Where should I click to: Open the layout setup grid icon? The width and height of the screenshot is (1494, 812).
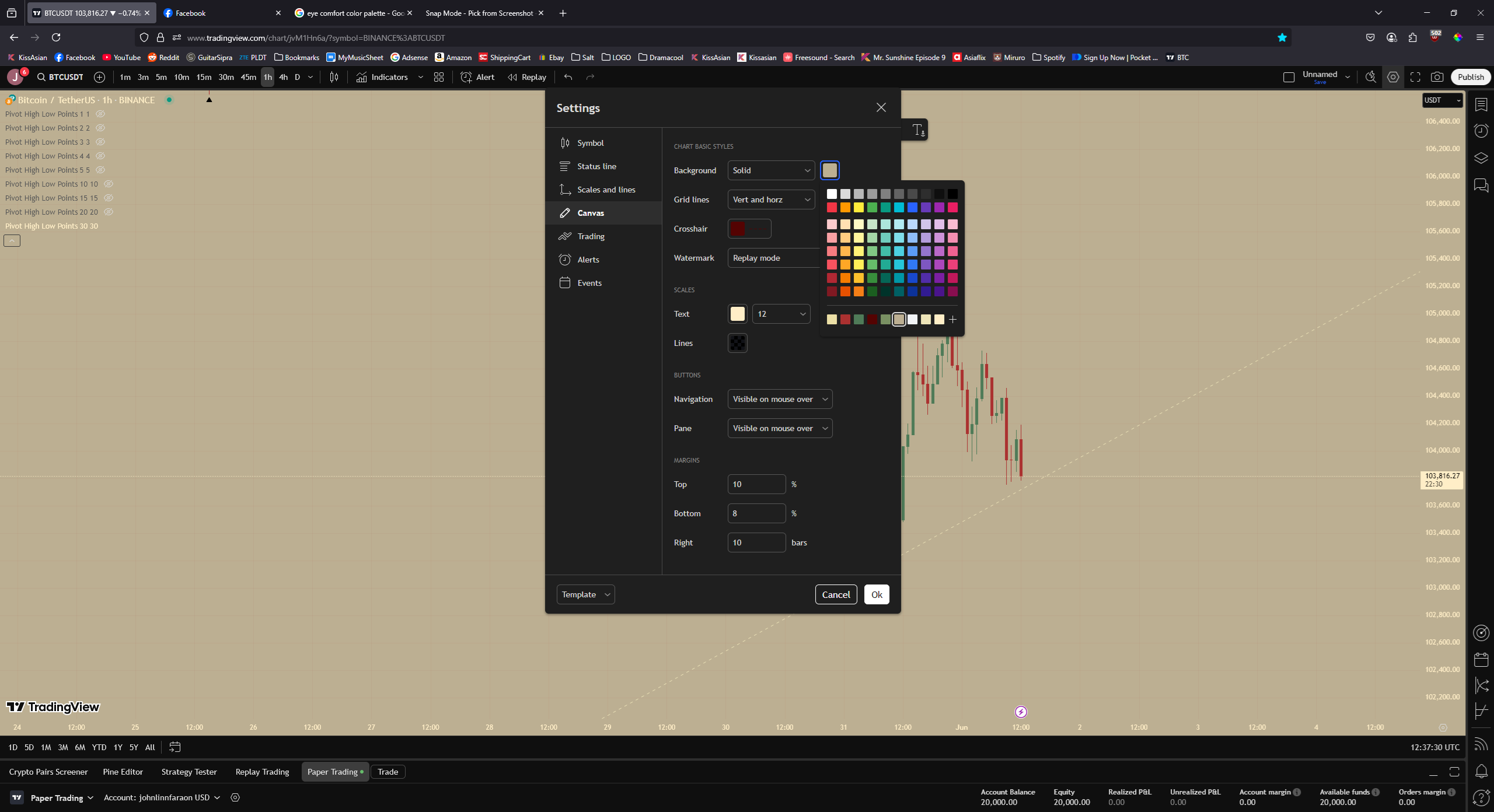coord(439,77)
